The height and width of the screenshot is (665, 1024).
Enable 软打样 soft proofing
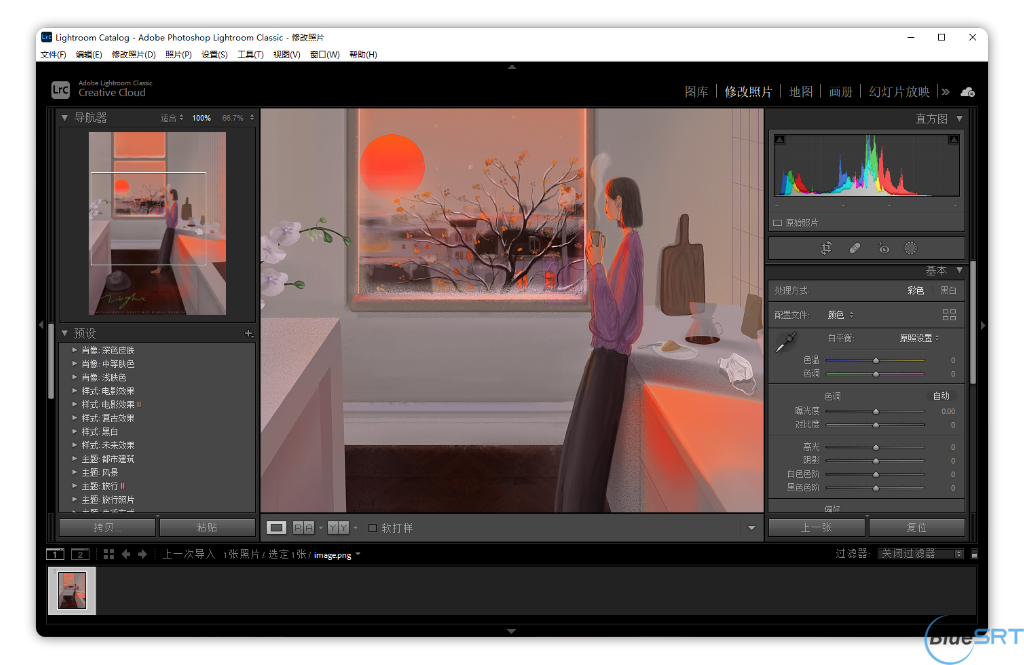tap(373, 527)
